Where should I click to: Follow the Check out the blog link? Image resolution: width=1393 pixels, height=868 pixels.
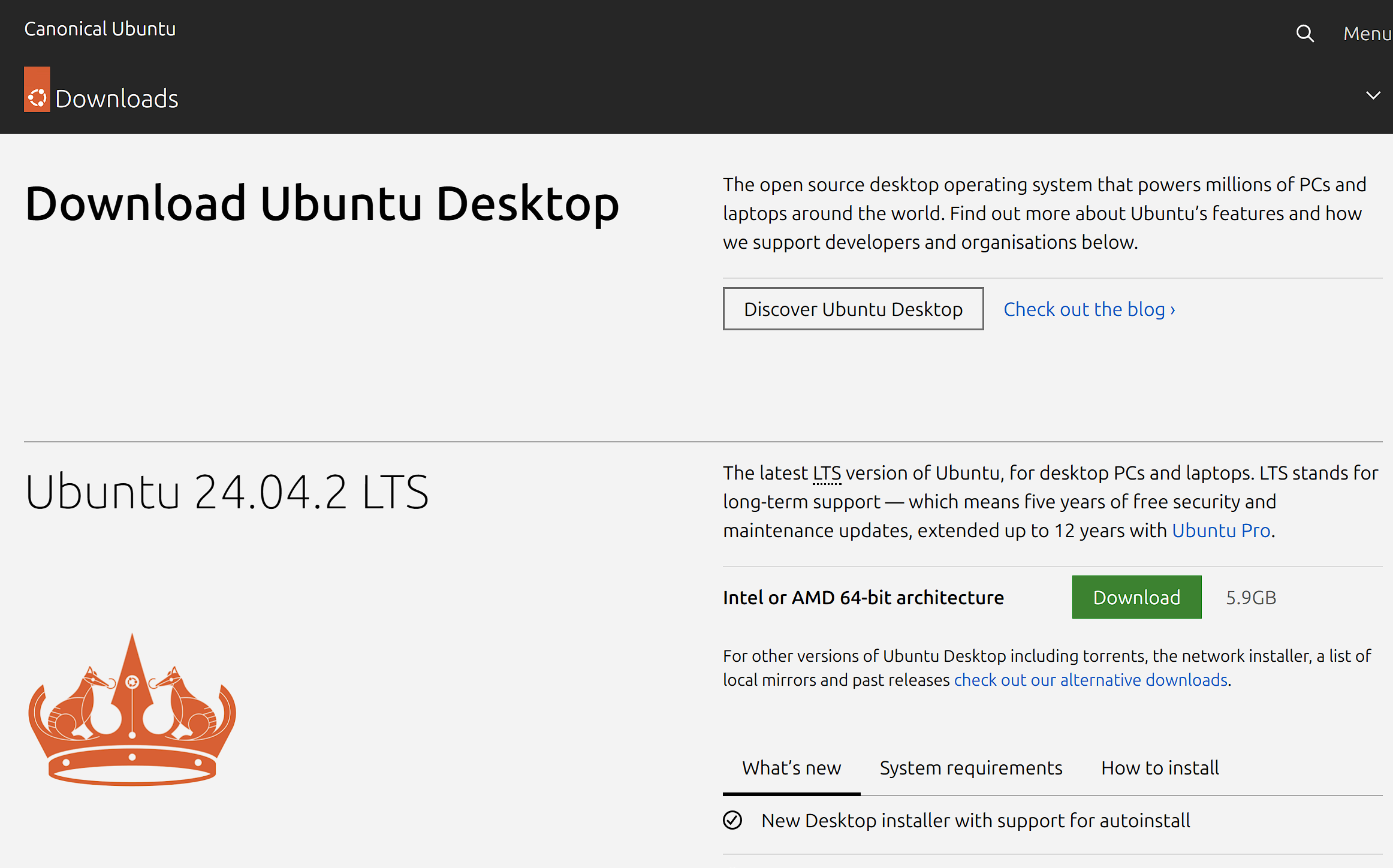(1089, 309)
